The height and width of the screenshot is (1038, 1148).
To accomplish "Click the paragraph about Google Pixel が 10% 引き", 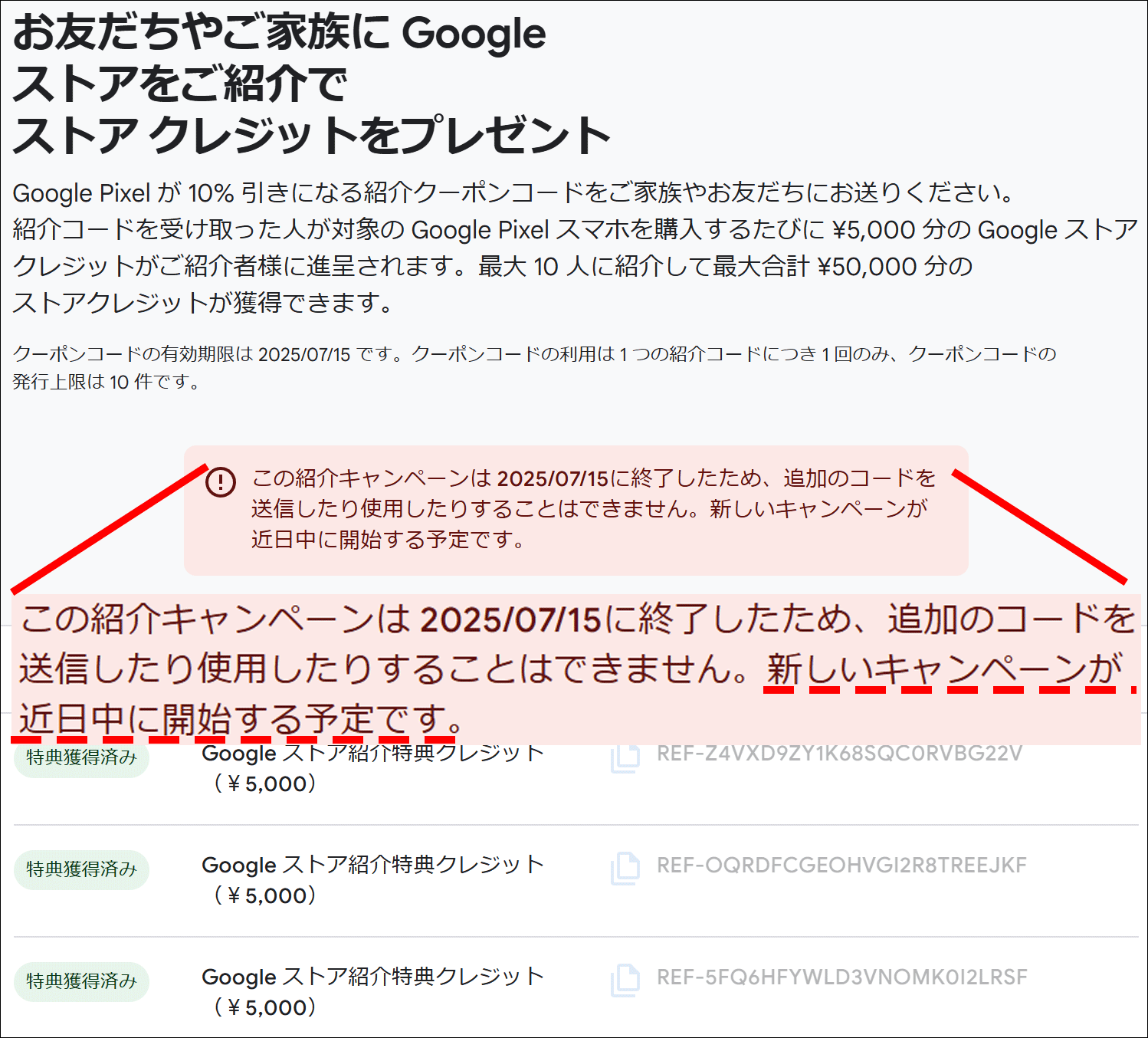I will tap(575, 248).
